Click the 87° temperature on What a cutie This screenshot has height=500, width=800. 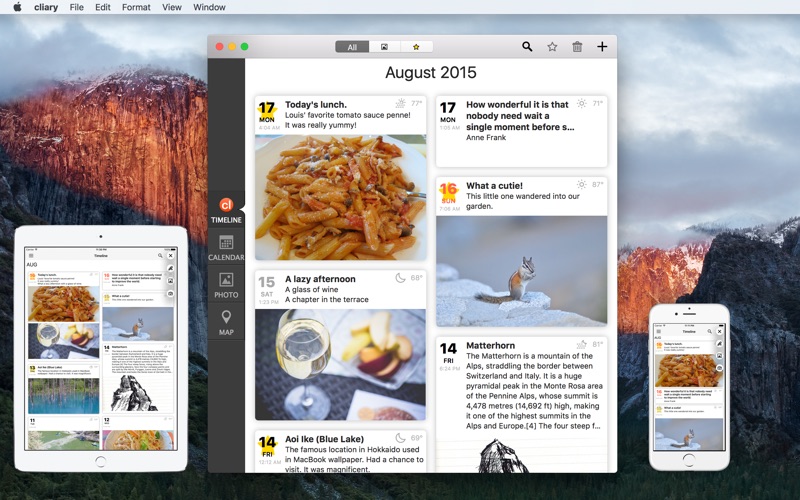(597, 184)
